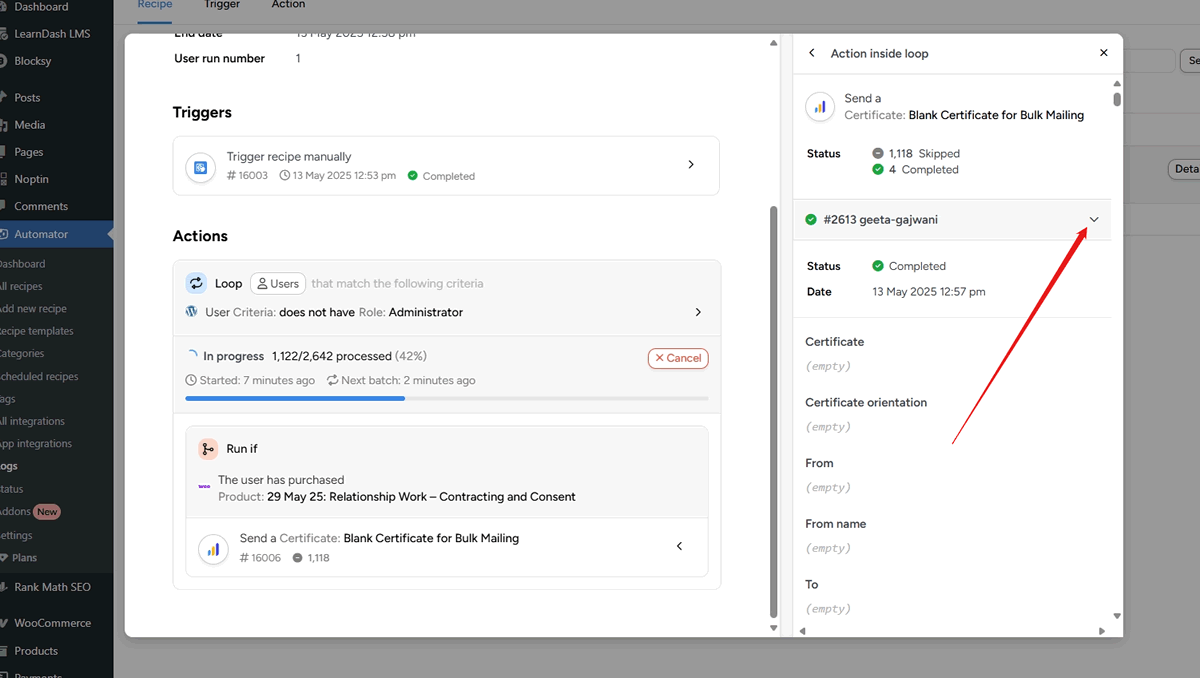Expand the User Criteria row chevron
The height and width of the screenshot is (678, 1200).
coord(698,312)
